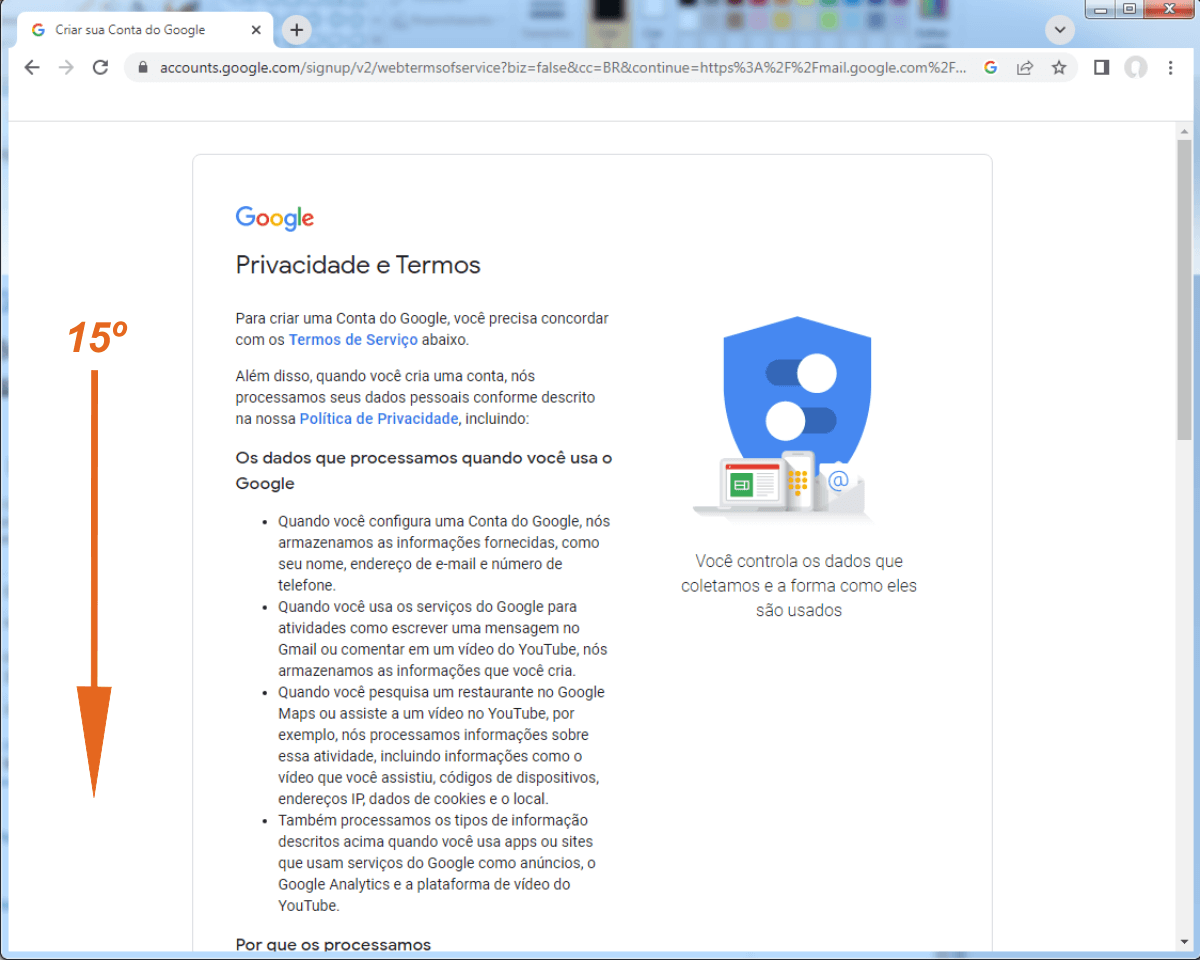The image size is (1200, 960).
Task: Click the 'Os dados que processamos' subheading
Action: [x=424, y=471]
